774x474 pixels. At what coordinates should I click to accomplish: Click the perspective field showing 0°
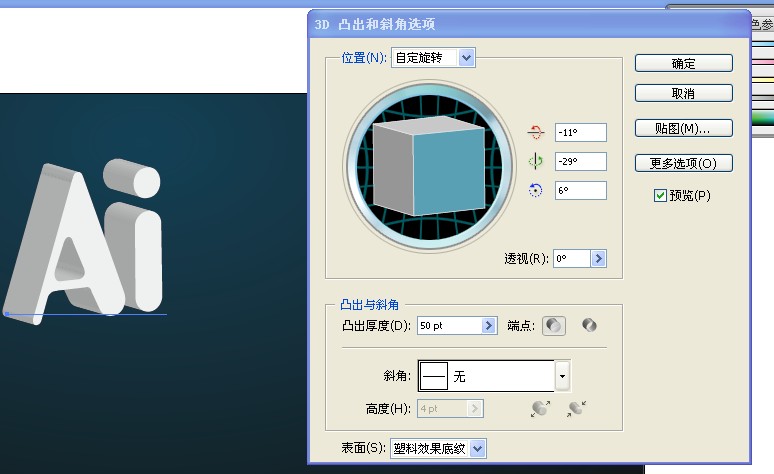click(572, 258)
